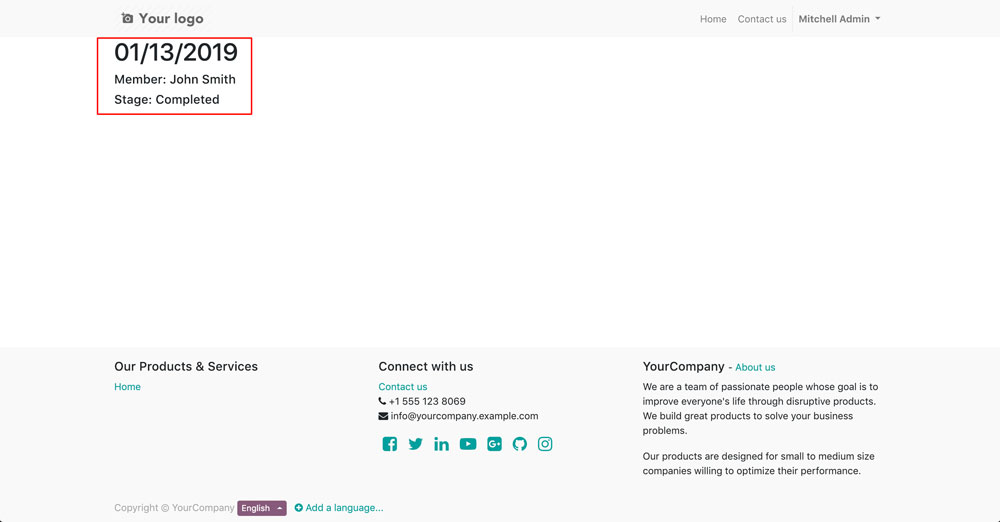Click the Member: John Smith text
This screenshot has width=1000, height=522.
tap(175, 79)
